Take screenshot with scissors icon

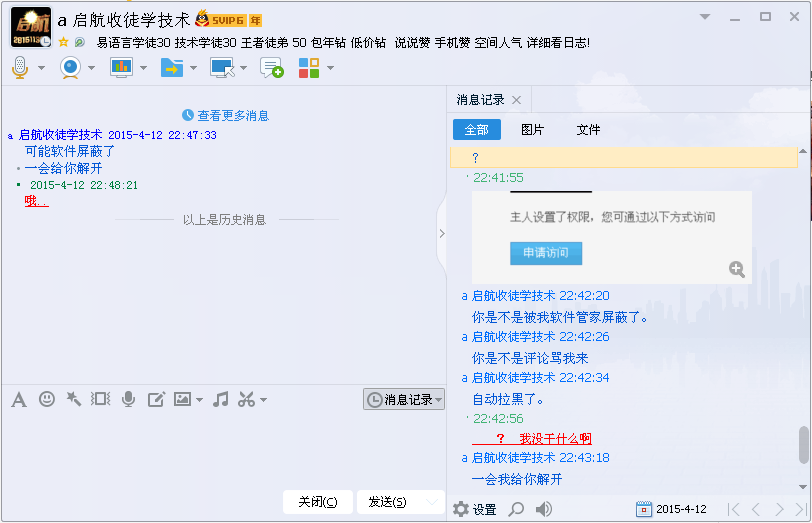246,399
